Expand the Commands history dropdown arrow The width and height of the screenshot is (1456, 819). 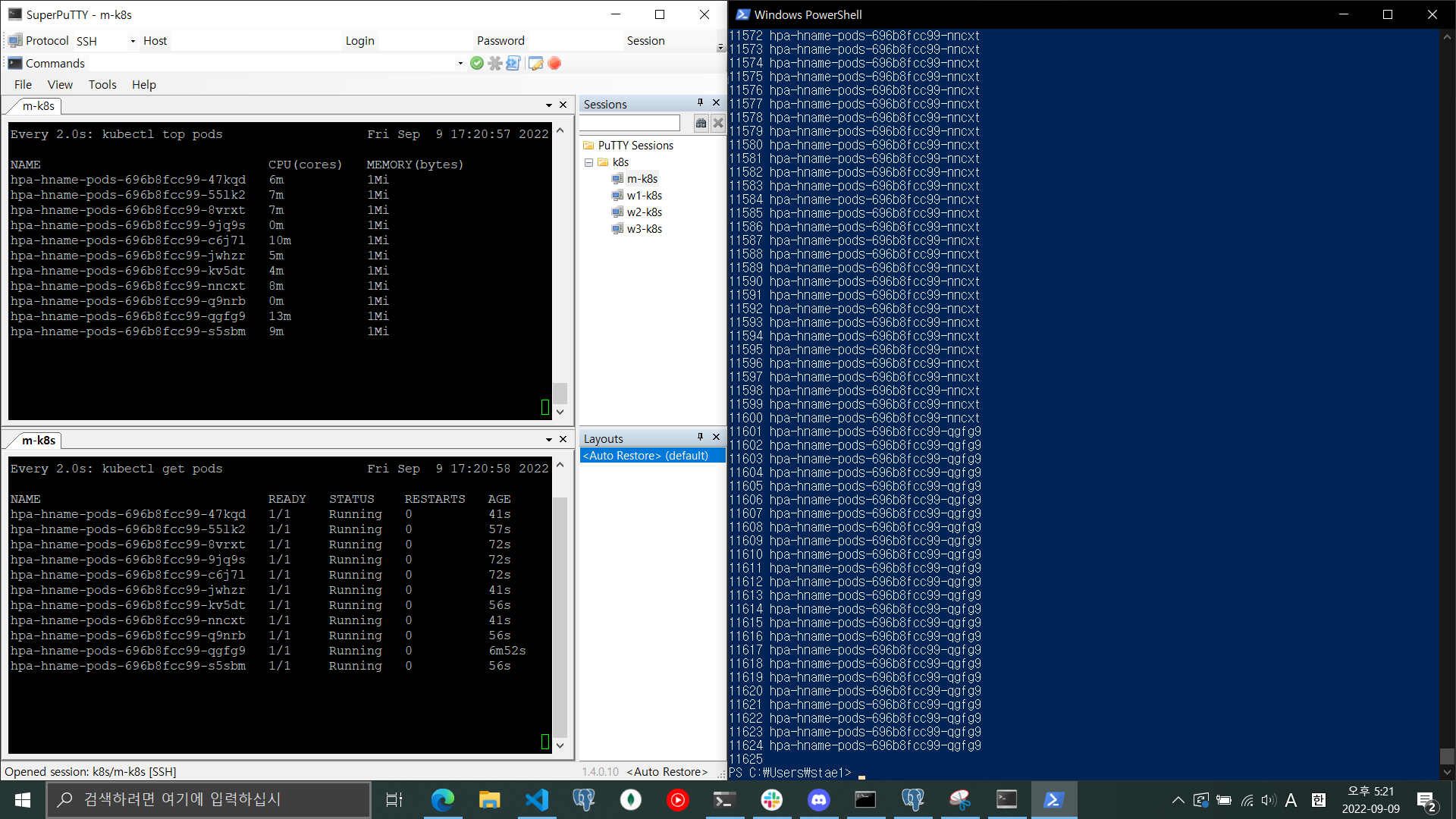(460, 64)
